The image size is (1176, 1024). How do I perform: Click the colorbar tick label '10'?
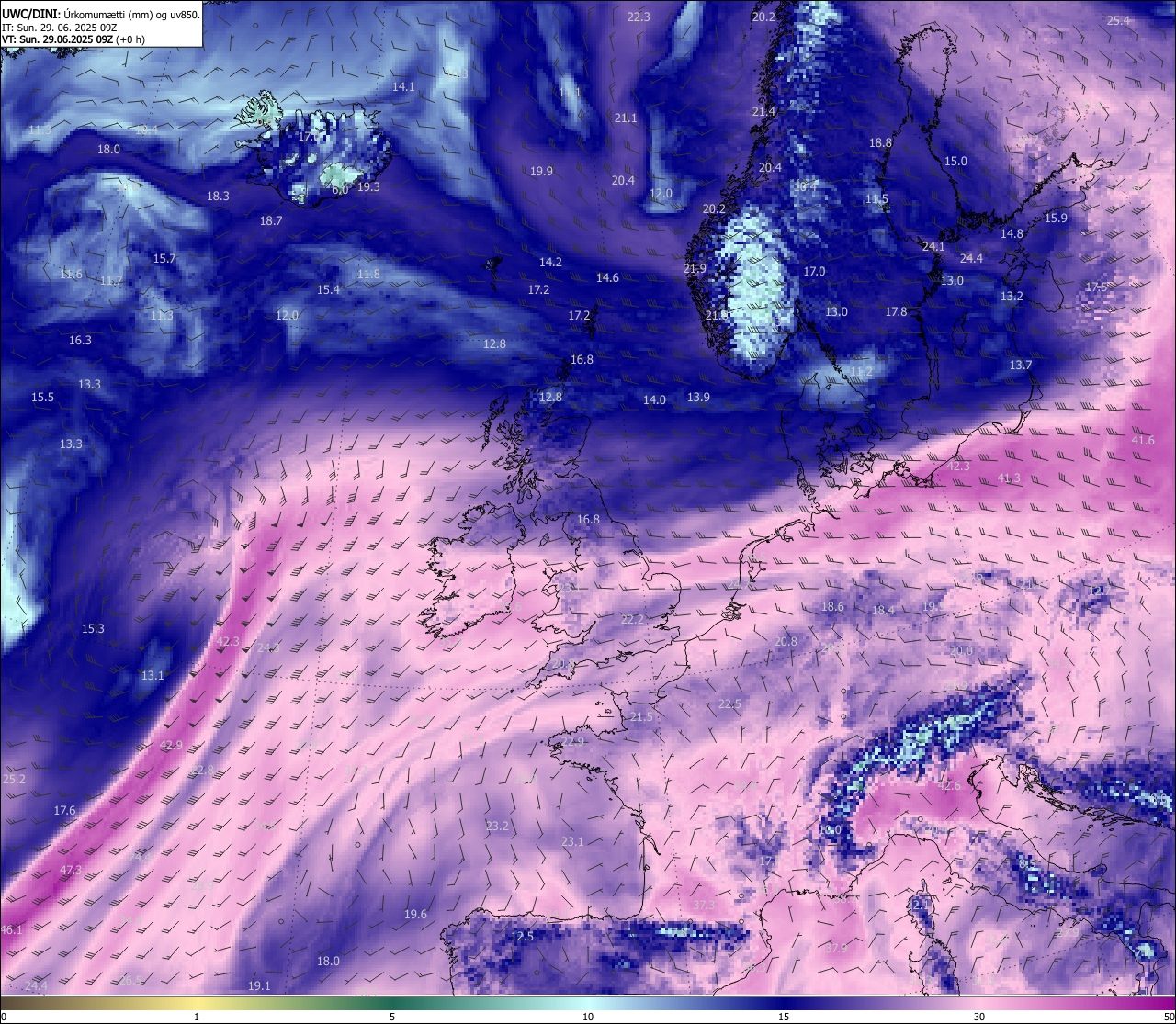click(588, 1017)
